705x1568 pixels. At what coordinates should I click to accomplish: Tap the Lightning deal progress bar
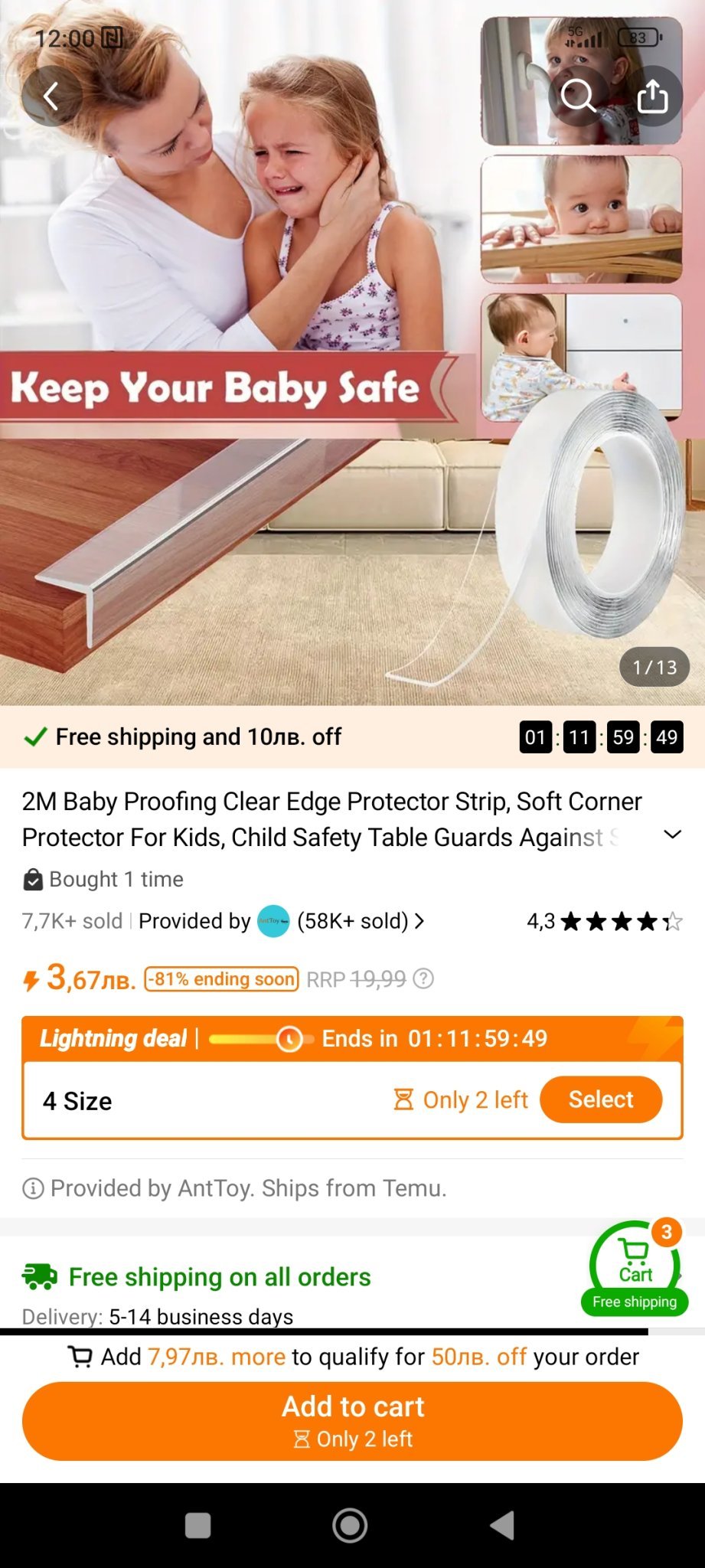click(261, 1039)
